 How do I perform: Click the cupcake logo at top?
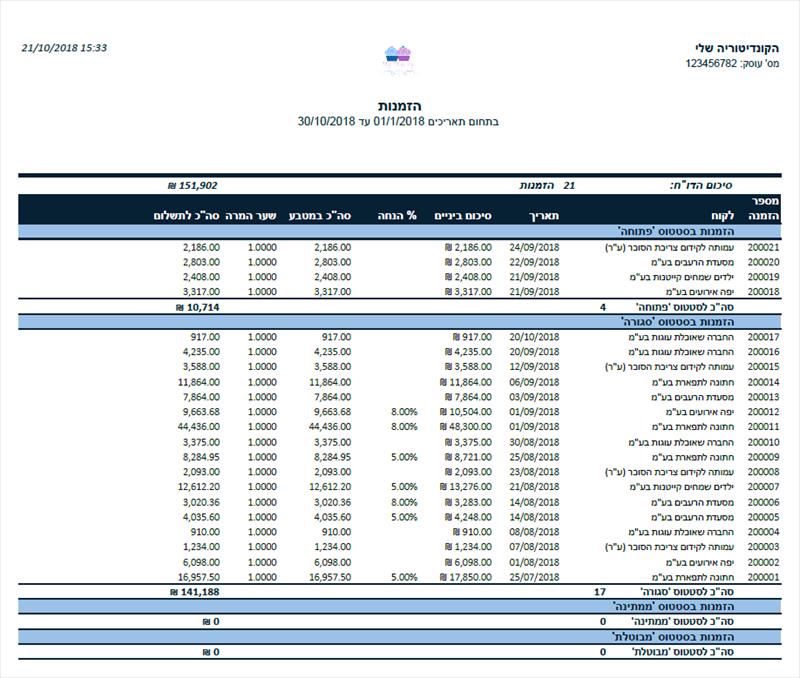point(398,60)
